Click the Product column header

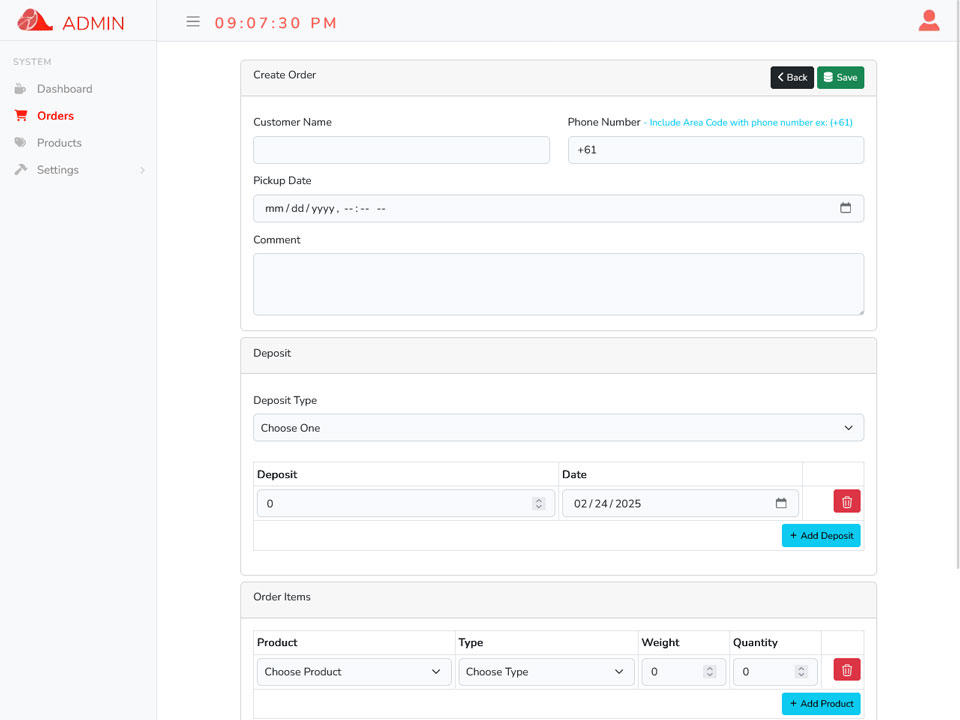[277, 642]
